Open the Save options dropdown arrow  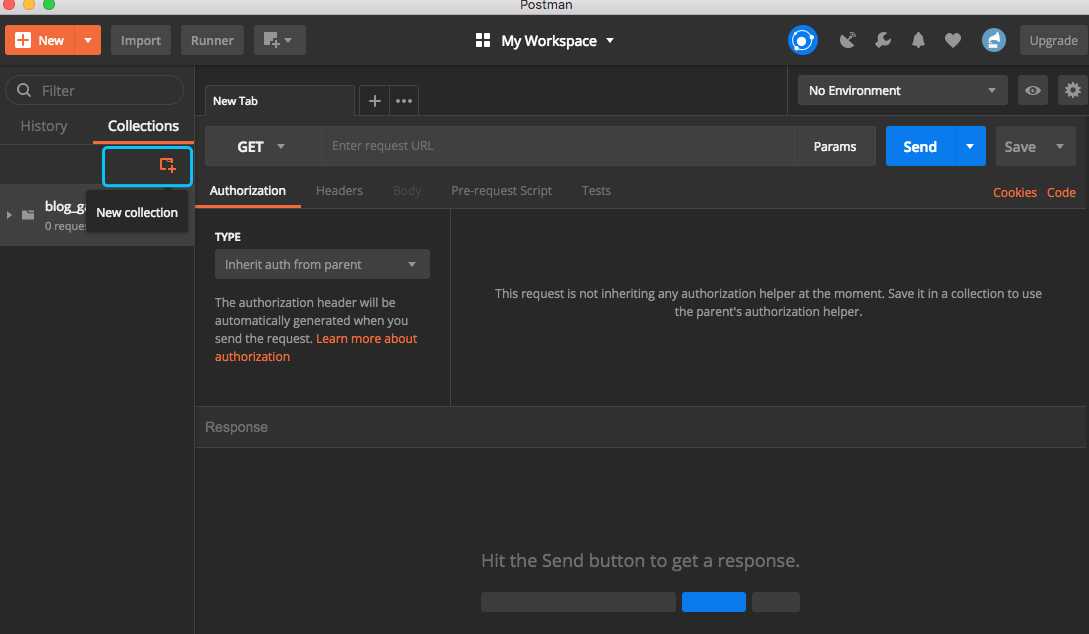1060,147
